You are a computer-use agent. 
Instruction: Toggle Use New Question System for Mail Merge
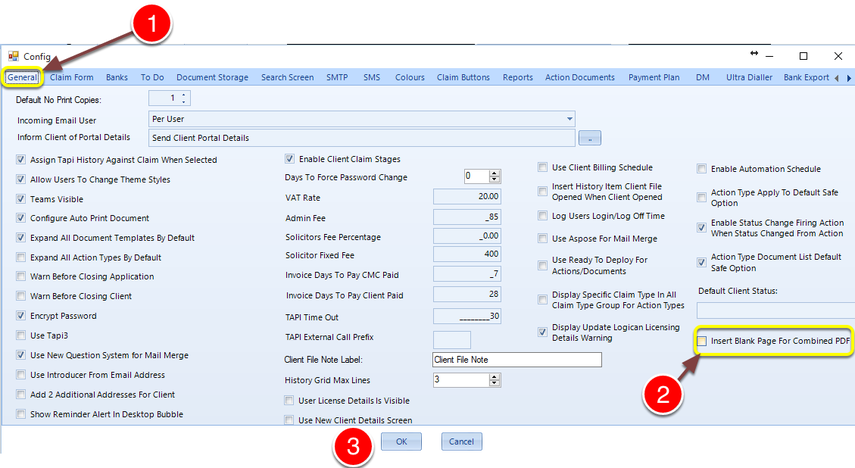[x=21, y=355]
